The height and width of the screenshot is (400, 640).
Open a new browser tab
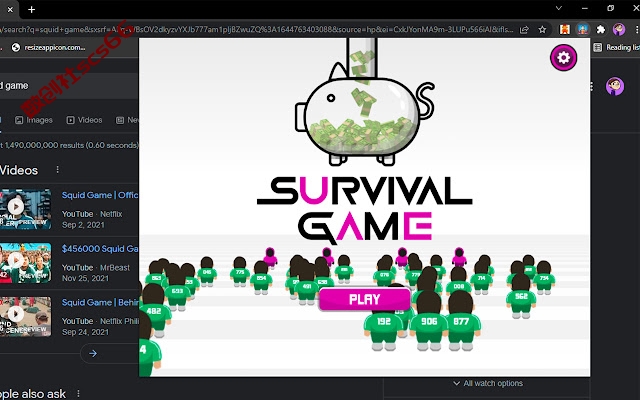pos(31,9)
